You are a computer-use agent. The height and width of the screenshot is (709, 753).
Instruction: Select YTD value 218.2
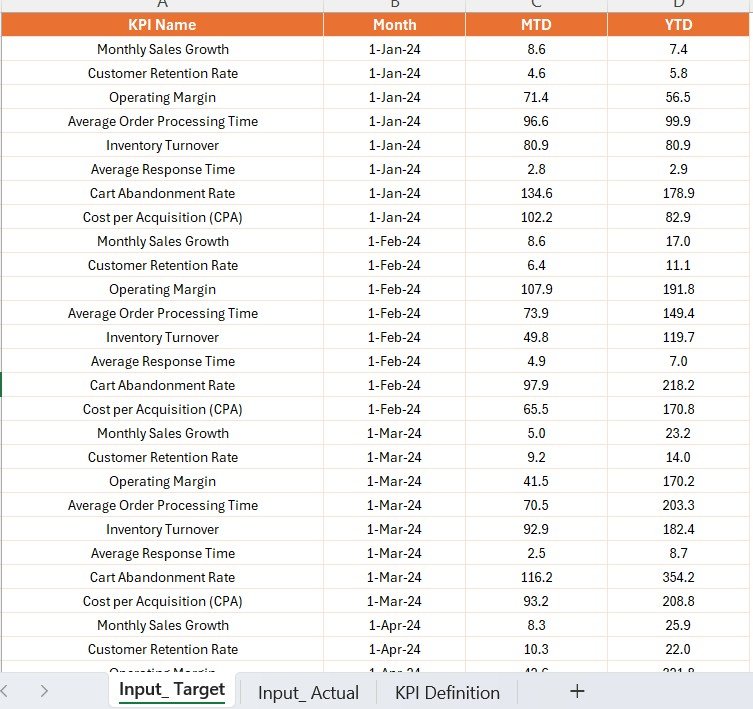click(678, 385)
